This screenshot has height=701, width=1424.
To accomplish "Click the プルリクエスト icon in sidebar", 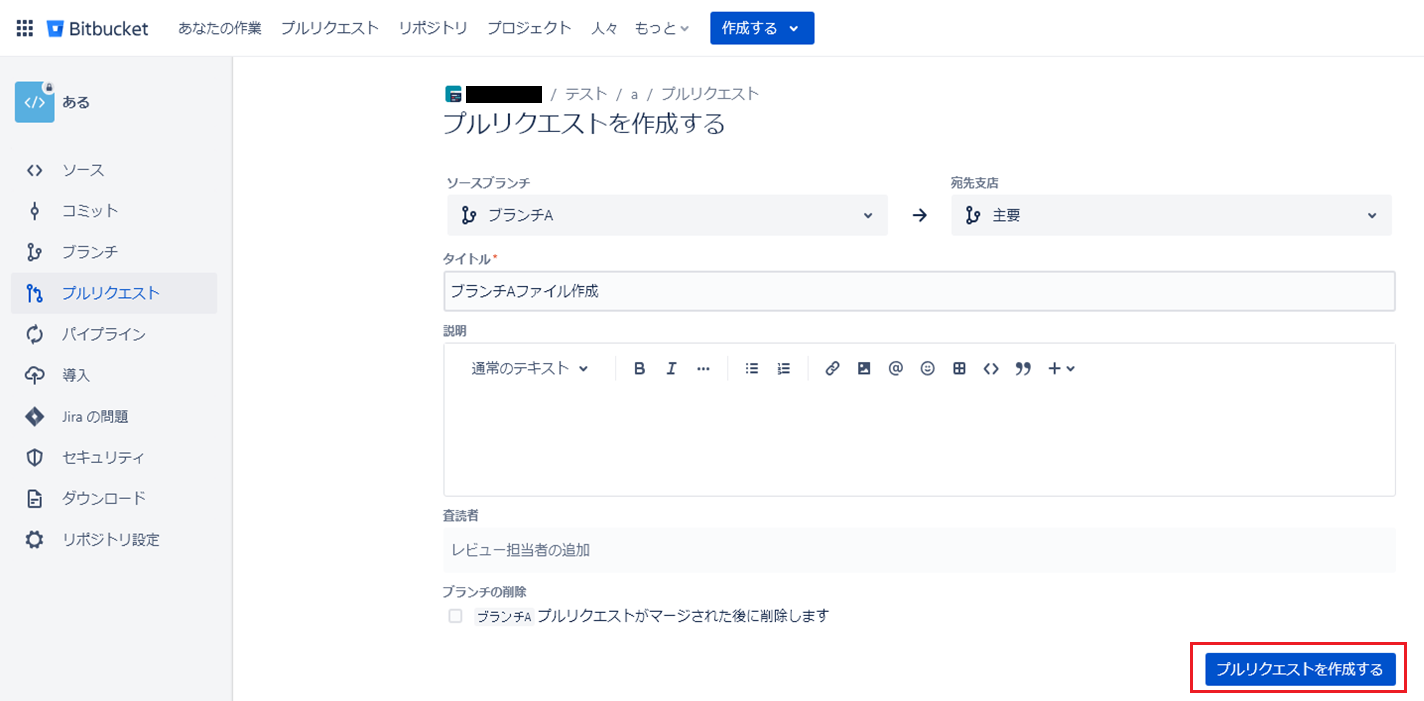I will (x=35, y=293).
